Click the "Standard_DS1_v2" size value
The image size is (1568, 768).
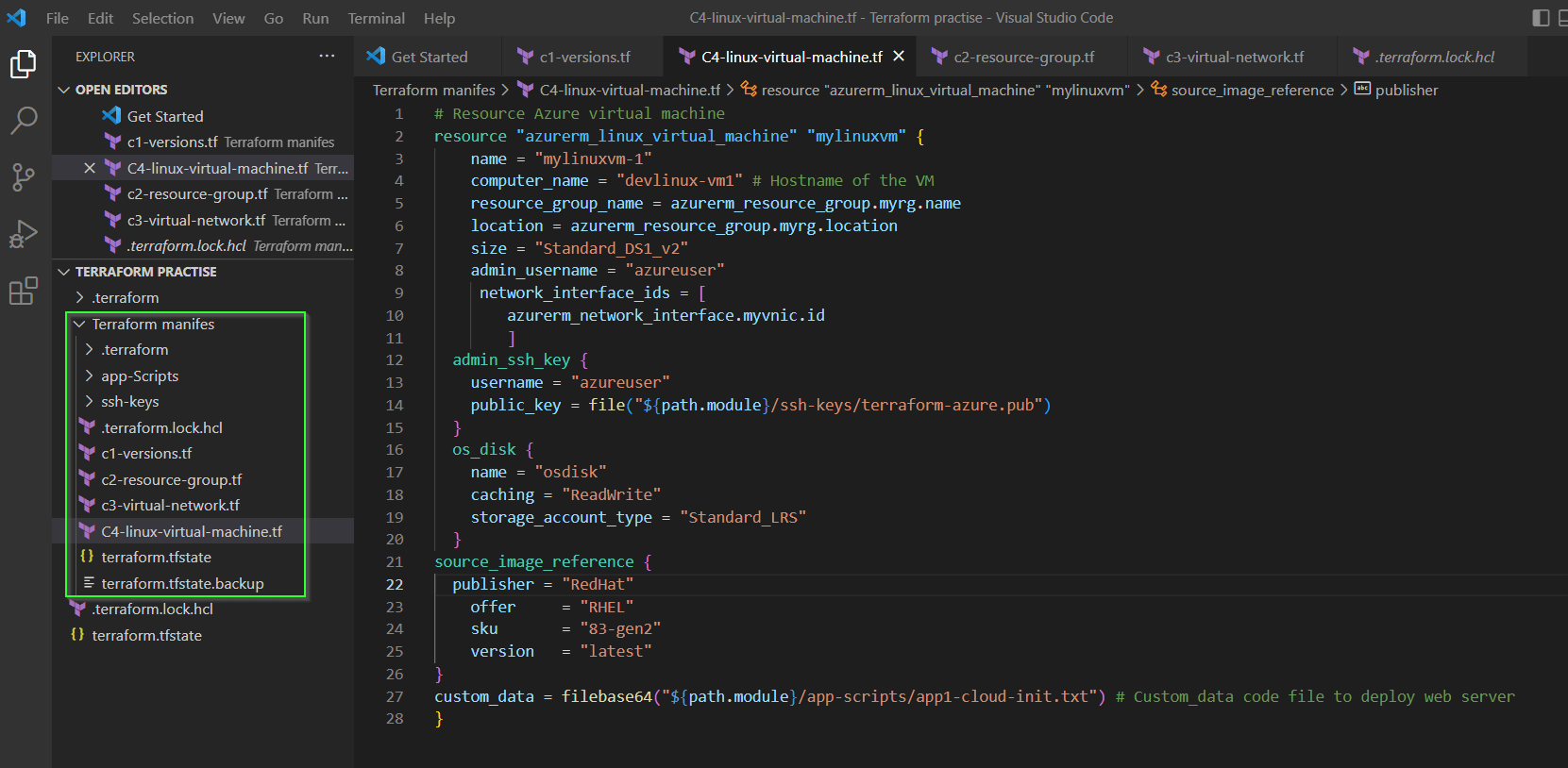click(611, 248)
